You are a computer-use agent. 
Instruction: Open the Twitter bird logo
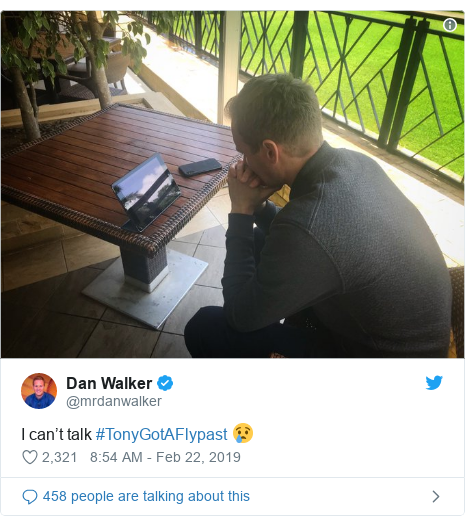point(434,383)
